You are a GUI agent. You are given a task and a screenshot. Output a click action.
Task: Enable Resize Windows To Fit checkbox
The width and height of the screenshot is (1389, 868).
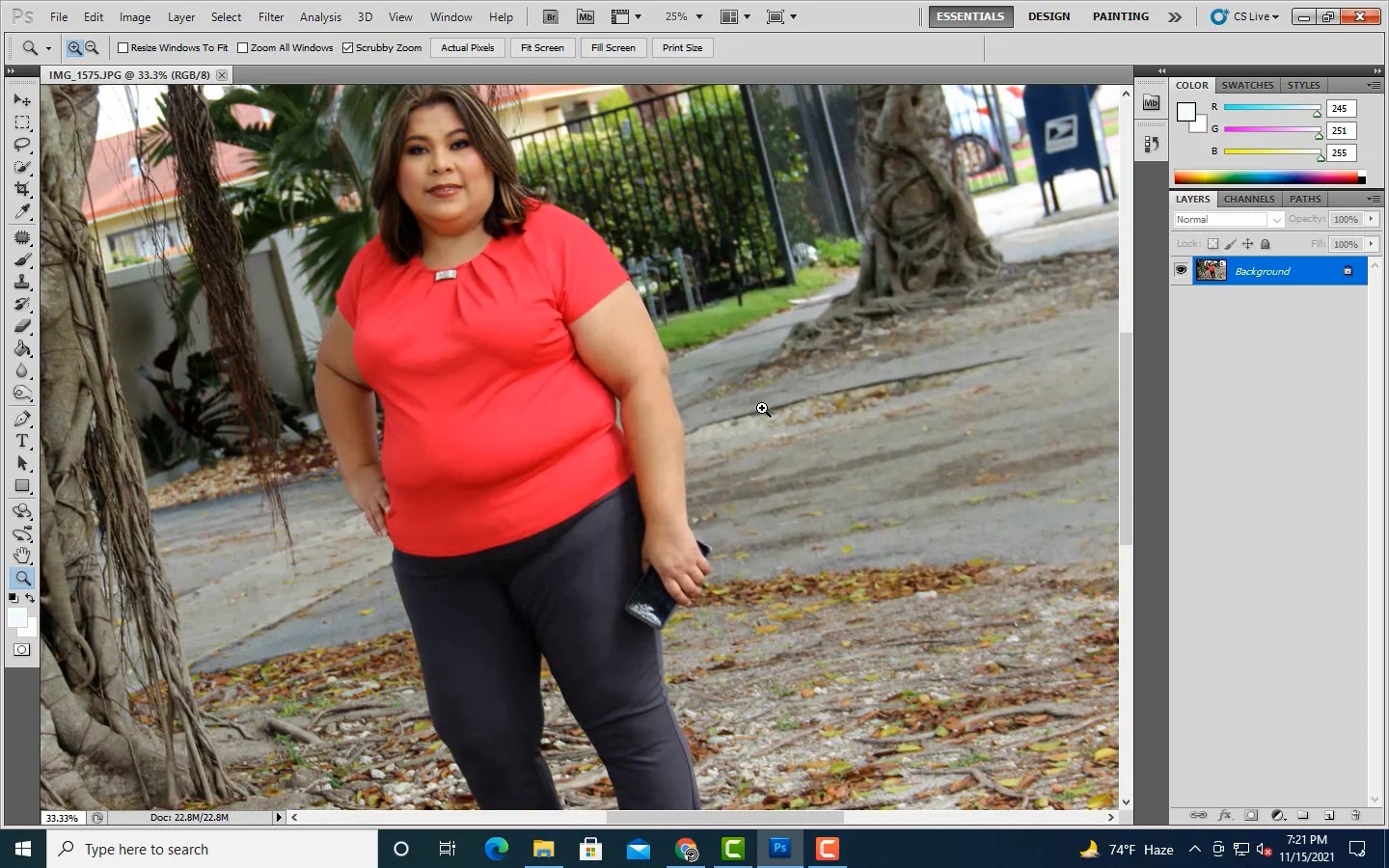[123, 47]
